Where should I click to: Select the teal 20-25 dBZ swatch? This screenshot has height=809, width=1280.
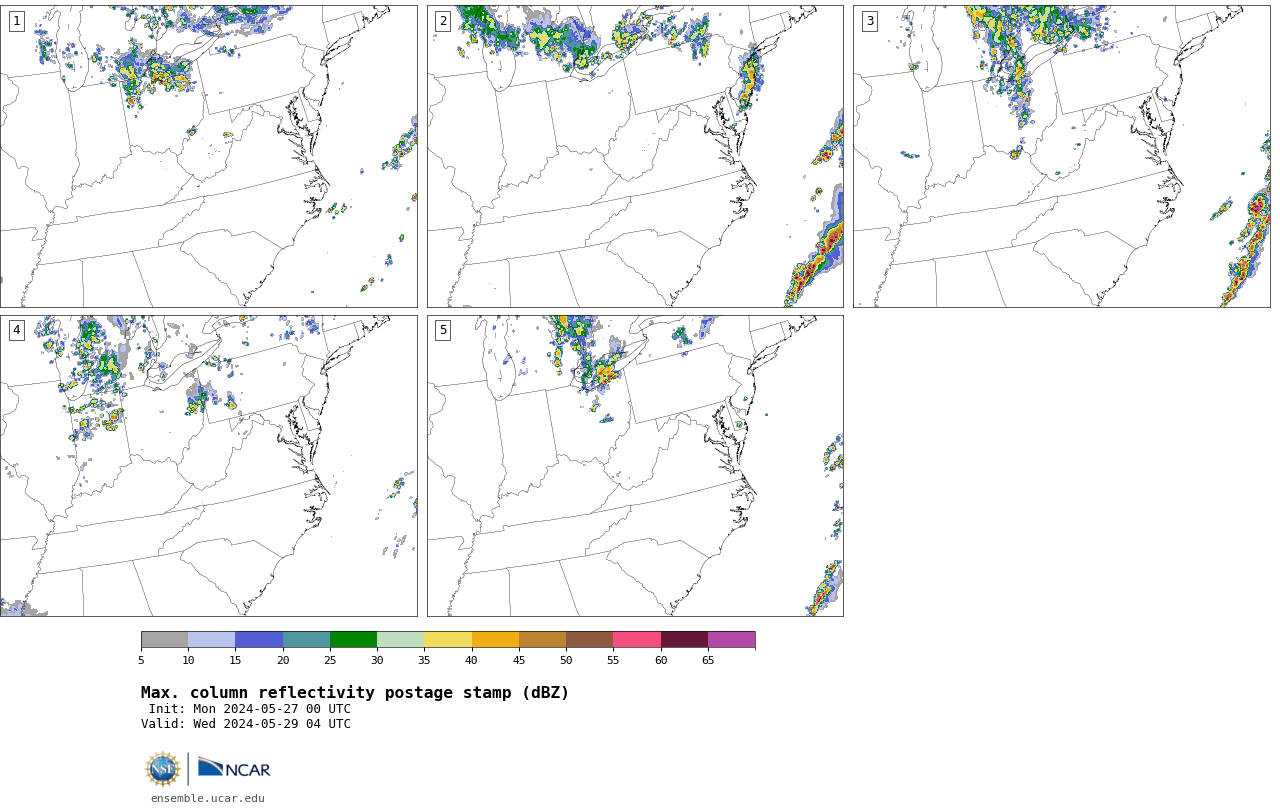click(306, 640)
